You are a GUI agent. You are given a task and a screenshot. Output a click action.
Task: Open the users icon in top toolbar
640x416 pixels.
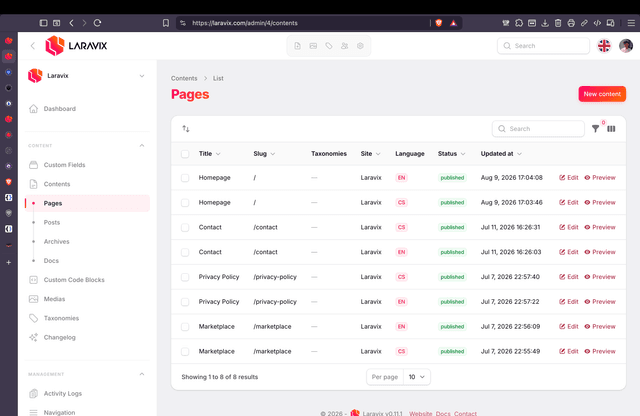(344, 46)
